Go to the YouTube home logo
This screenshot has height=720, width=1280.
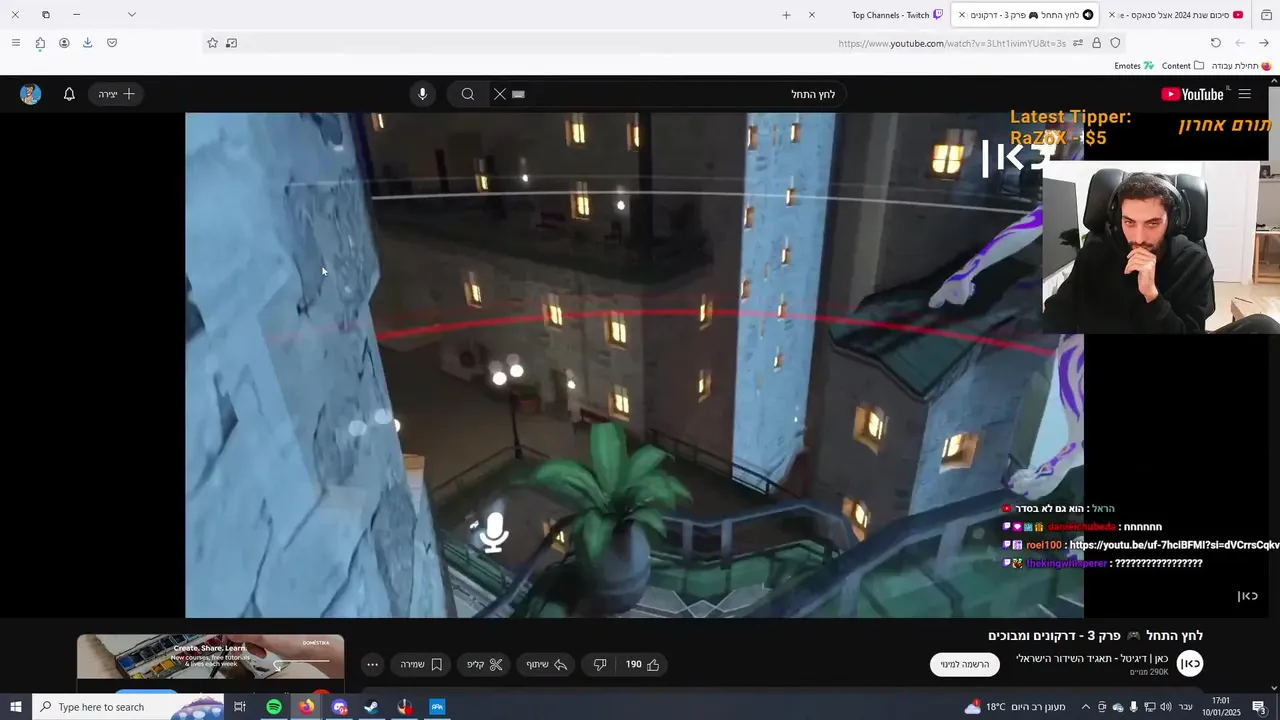(x=1192, y=94)
